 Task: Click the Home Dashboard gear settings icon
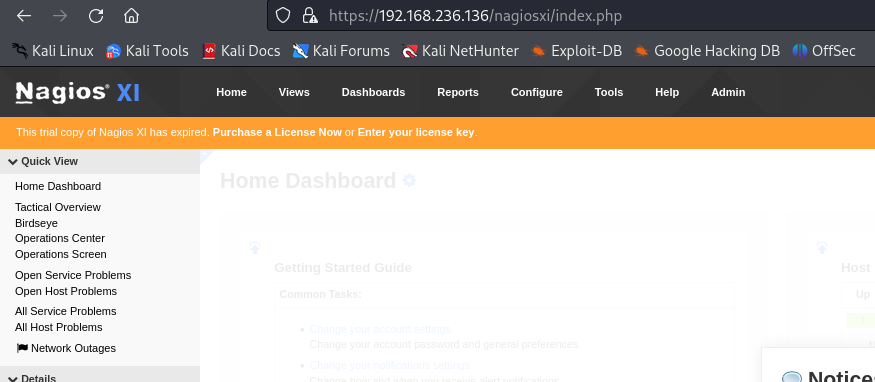coord(410,181)
